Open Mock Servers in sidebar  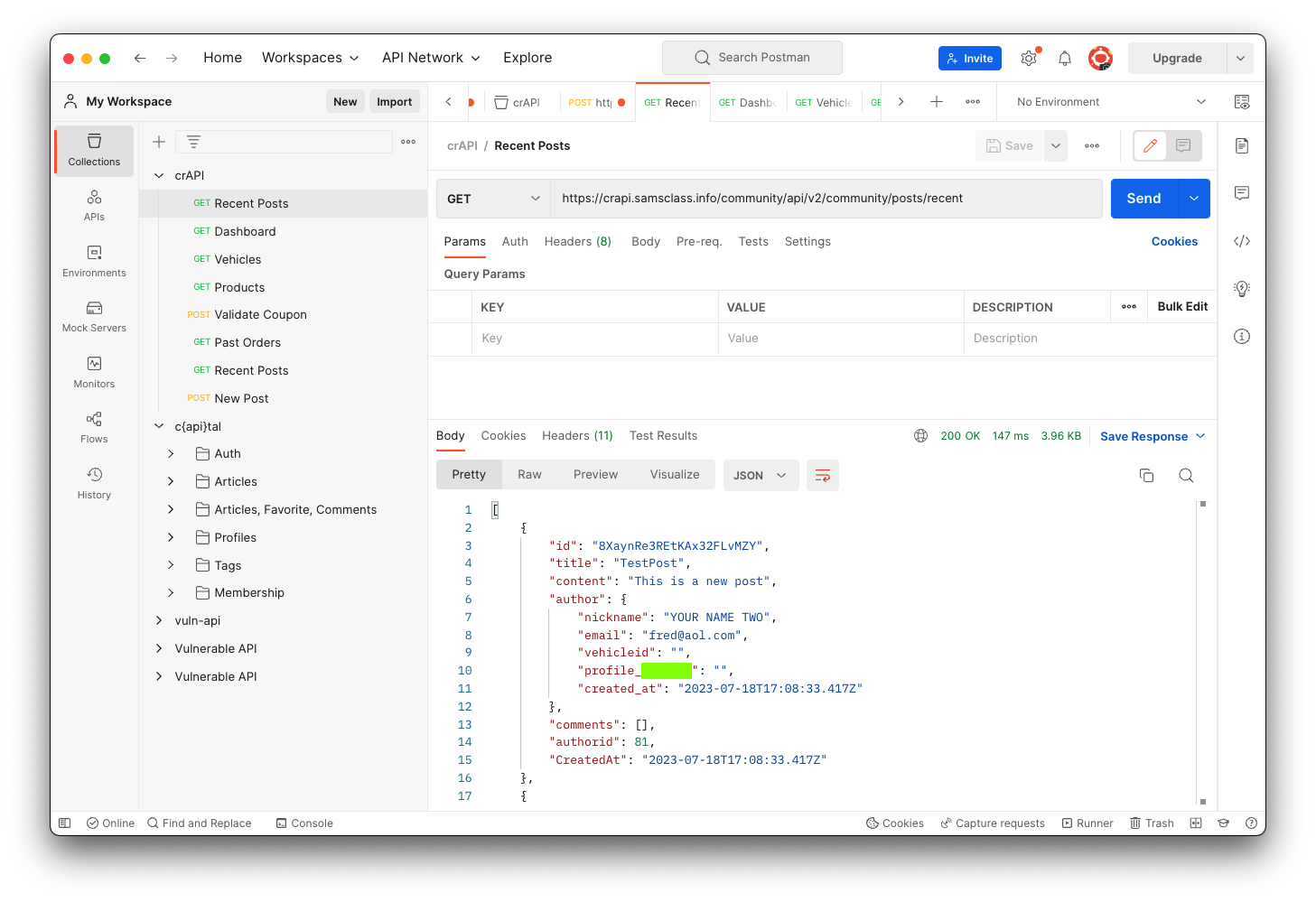(x=94, y=316)
